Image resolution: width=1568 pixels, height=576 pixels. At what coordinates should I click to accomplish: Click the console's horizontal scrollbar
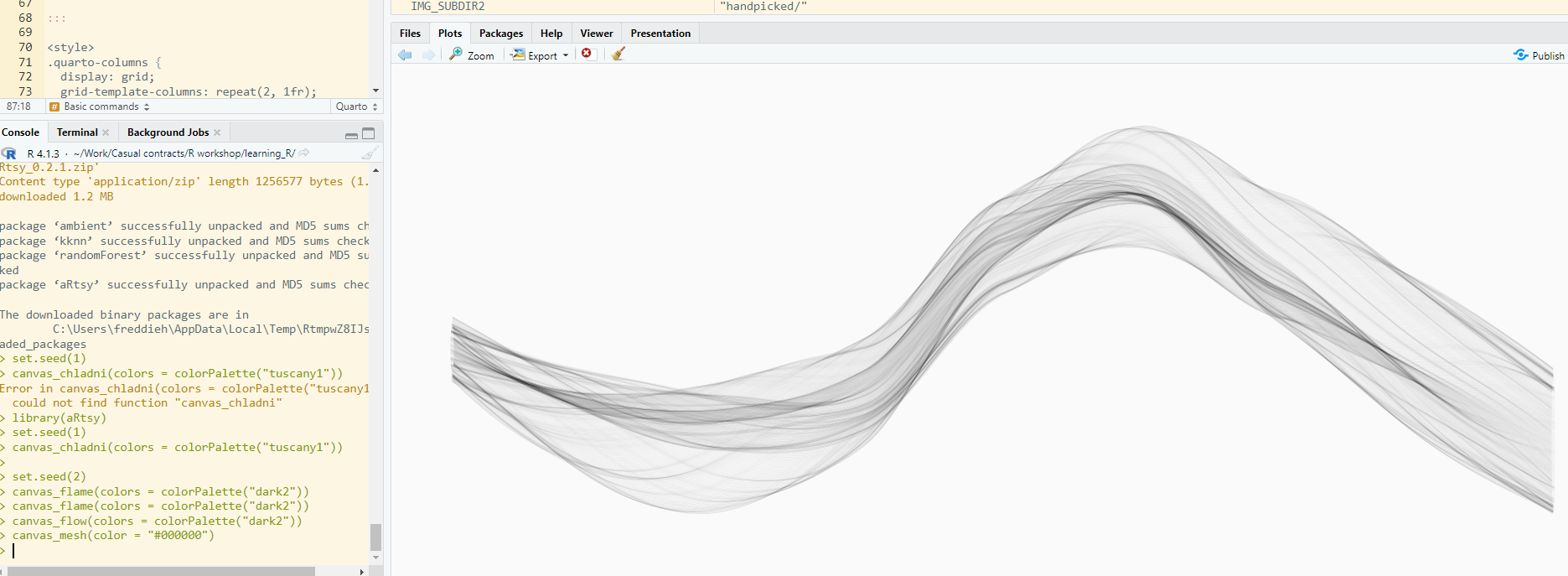(161, 571)
